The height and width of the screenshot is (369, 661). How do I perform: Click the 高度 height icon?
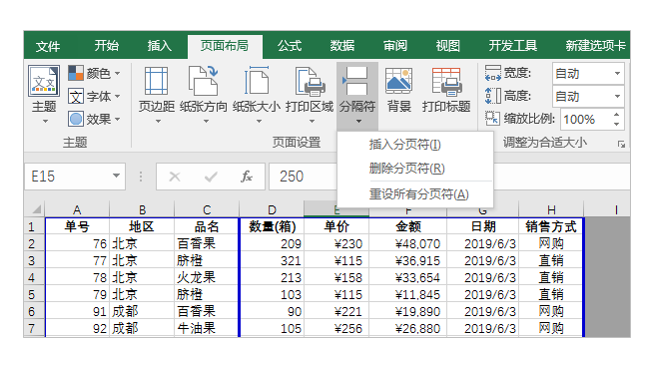(492, 96)
